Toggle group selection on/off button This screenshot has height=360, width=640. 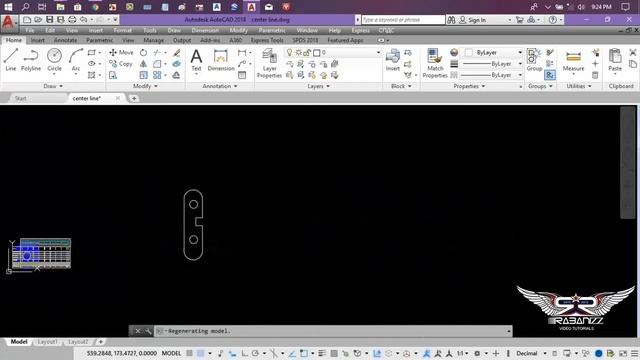point(550,75)
